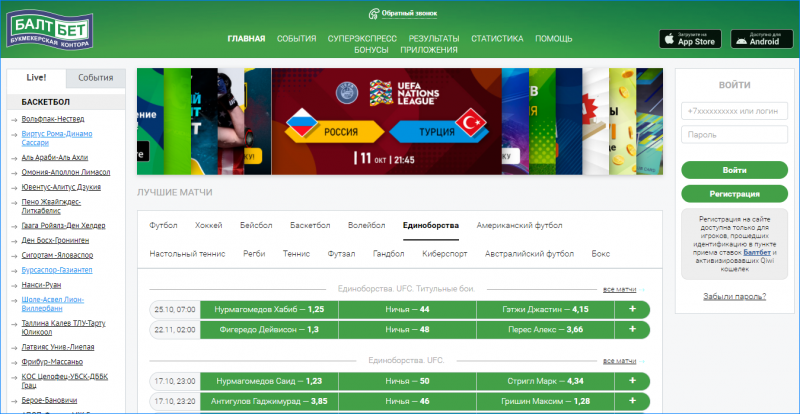Focus the phone or login input field
Screen dimensions: 800x414
(735, 111)
